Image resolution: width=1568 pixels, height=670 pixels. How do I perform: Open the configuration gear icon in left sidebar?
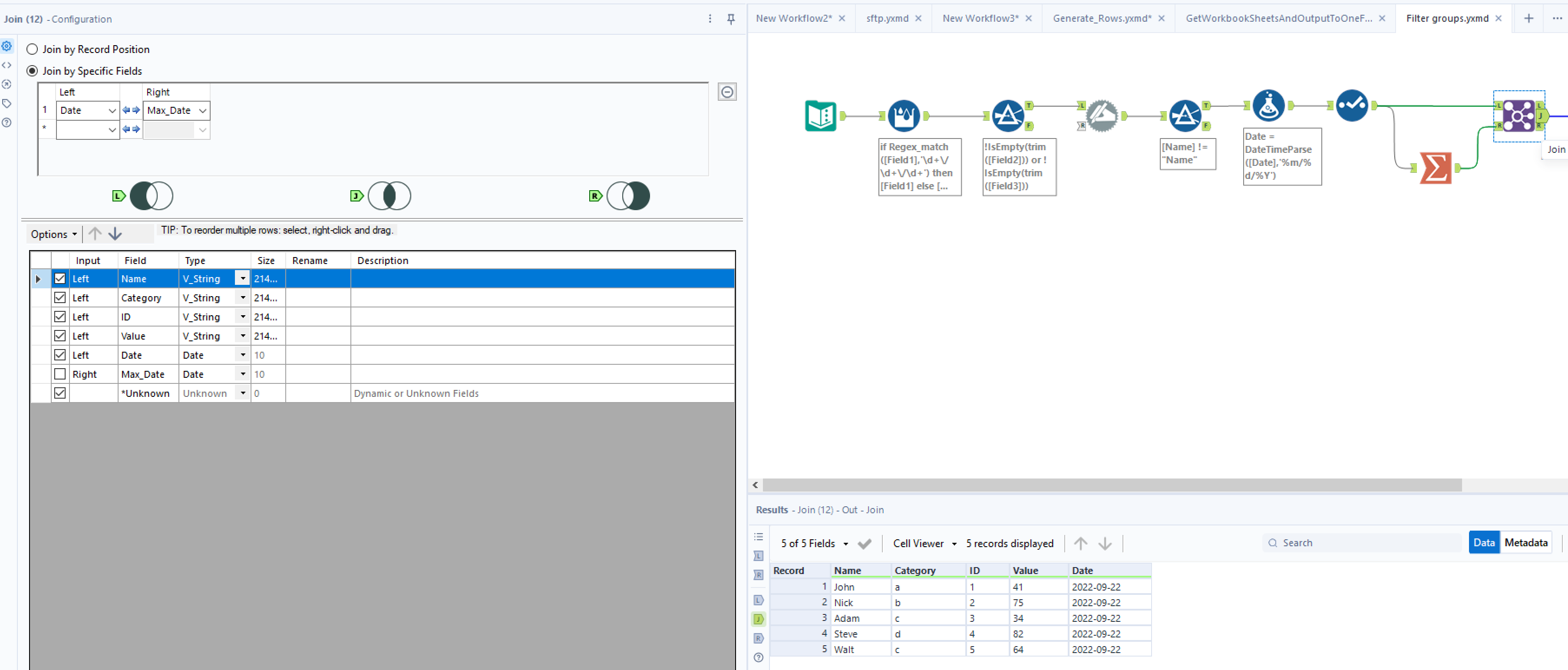pos(7,46)
